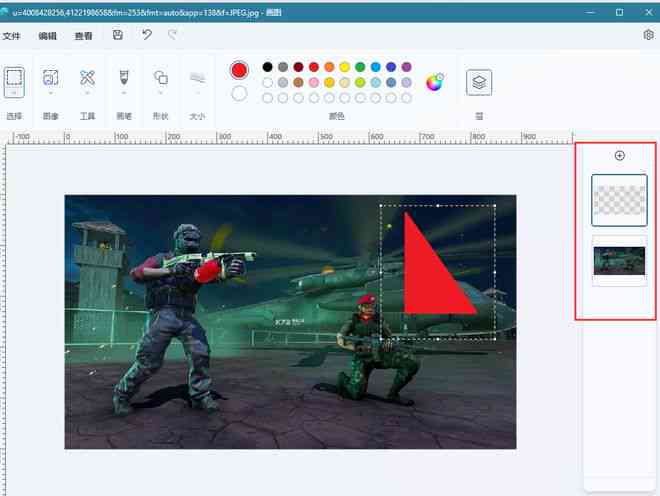The width and height of the screenshot is (660, 496).
Task: Click the shapes icon
Action: click(161, 77)
